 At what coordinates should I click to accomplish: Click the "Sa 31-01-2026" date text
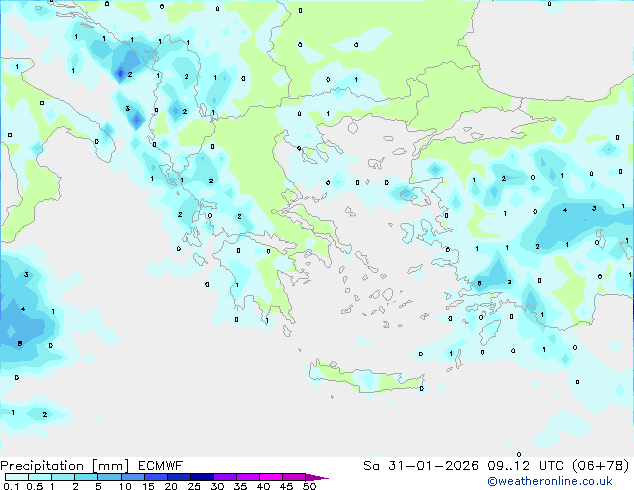pyautogui.click(x=421, y=466)
